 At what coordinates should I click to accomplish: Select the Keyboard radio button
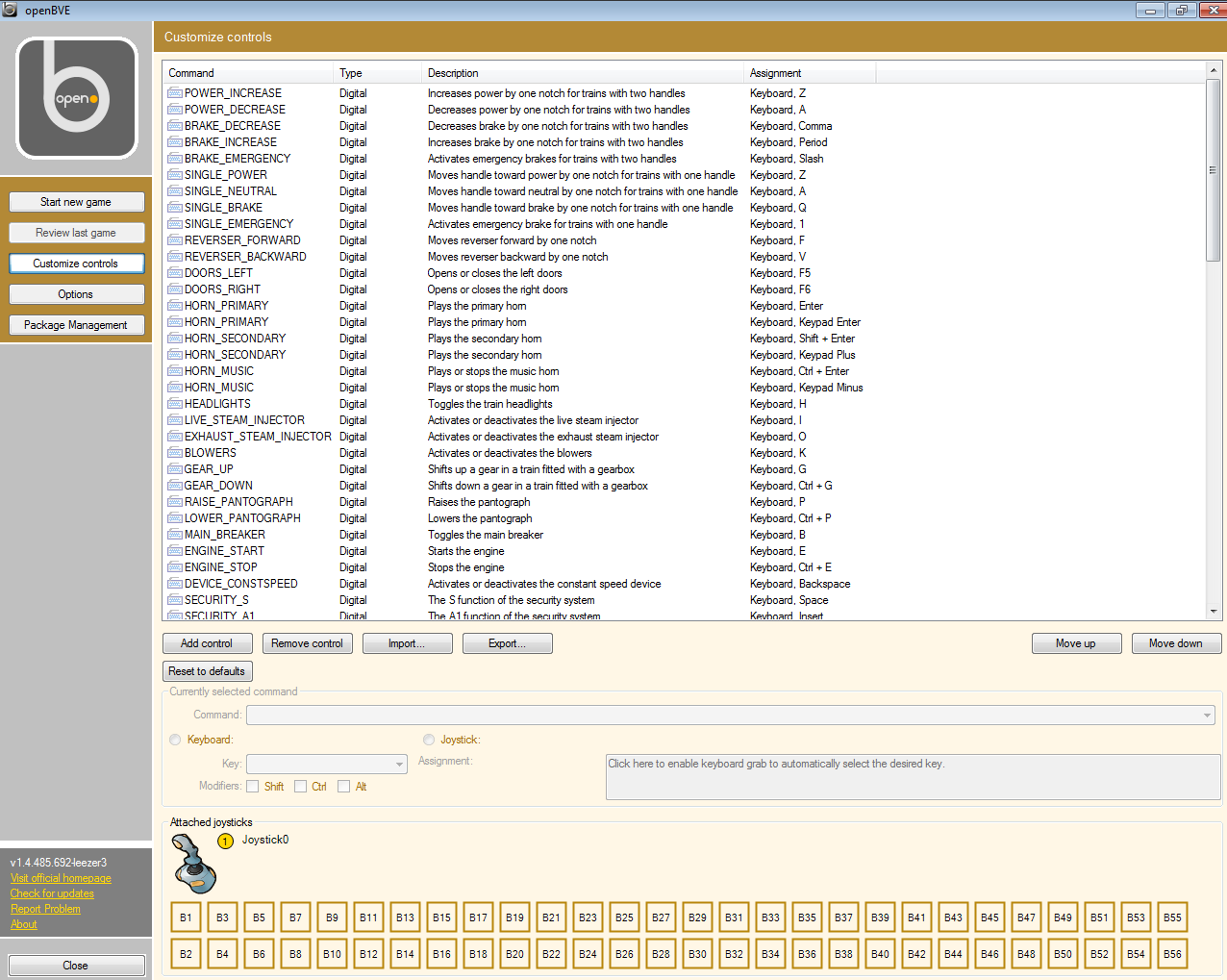pos(175,740)
